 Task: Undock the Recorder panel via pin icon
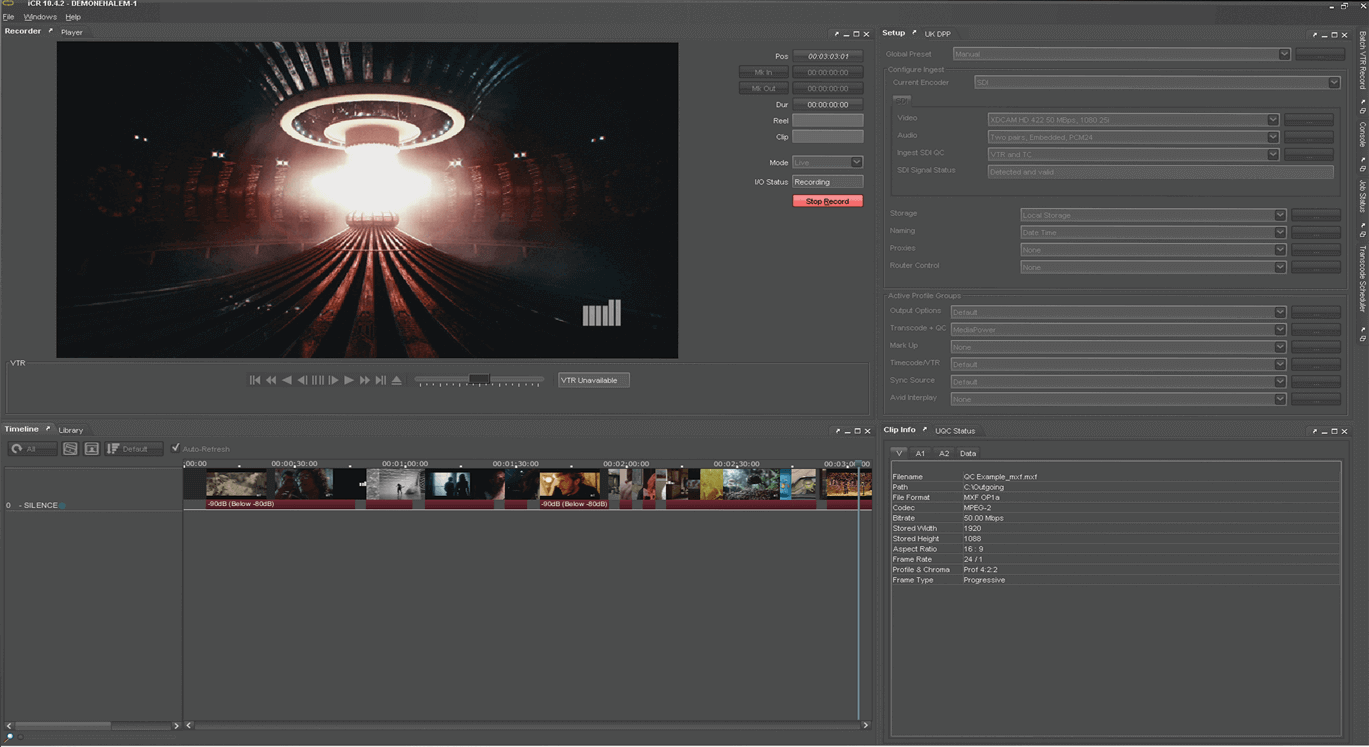(x=51, y=31)
